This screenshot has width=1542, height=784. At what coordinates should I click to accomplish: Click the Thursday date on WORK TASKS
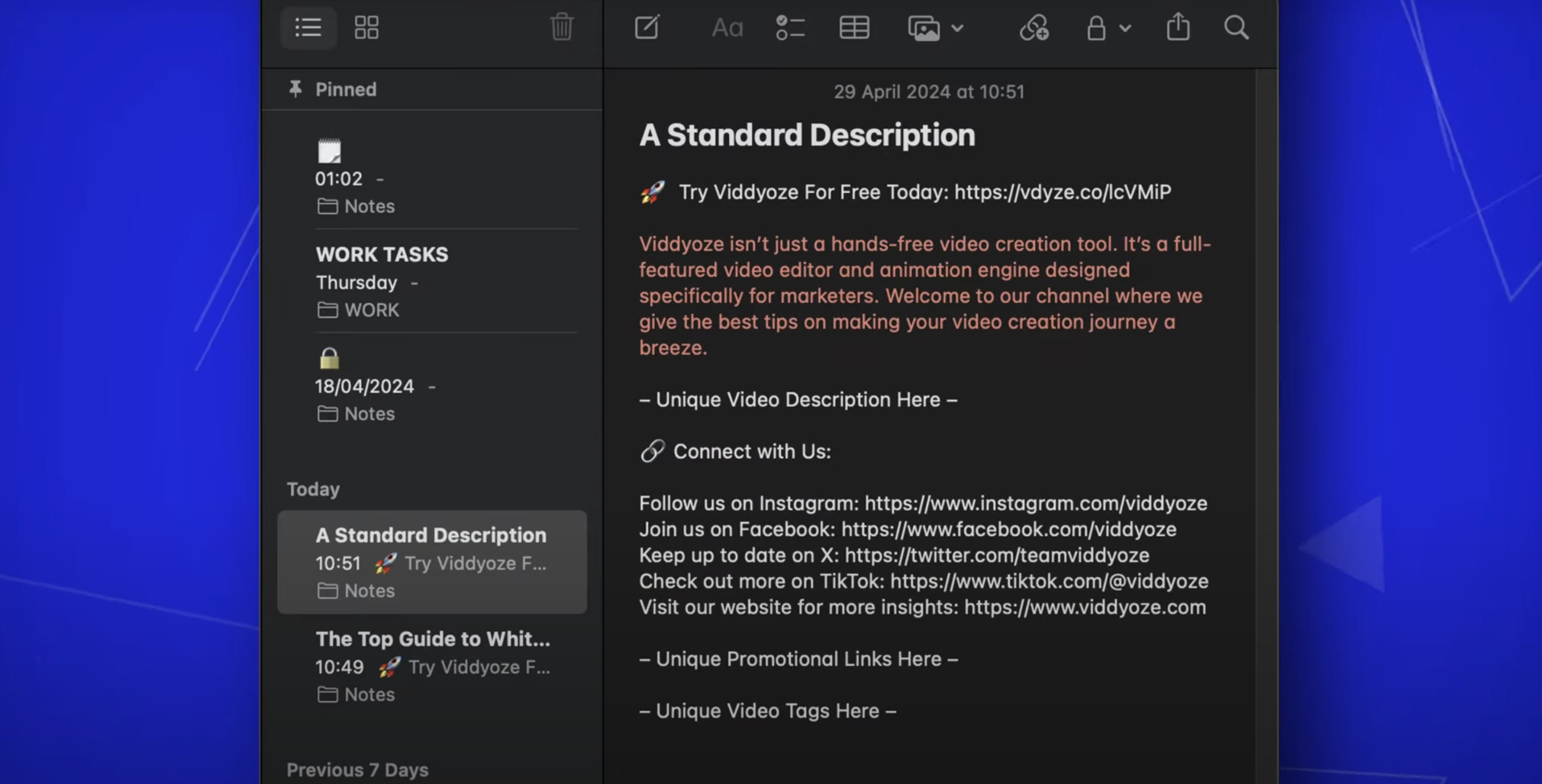pyautogui.click(x=356, y=283)
